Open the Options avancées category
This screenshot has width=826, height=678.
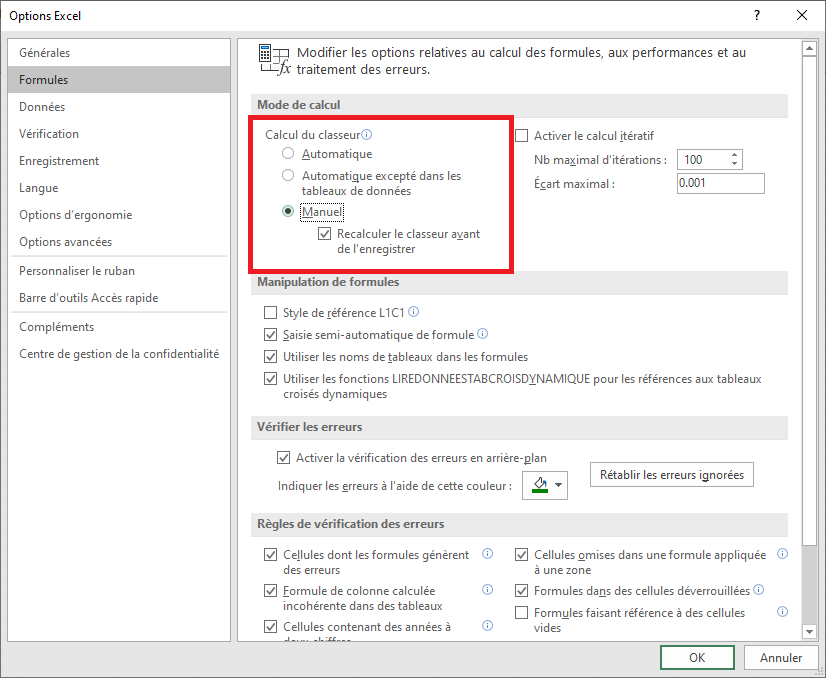tap(119, 242)
